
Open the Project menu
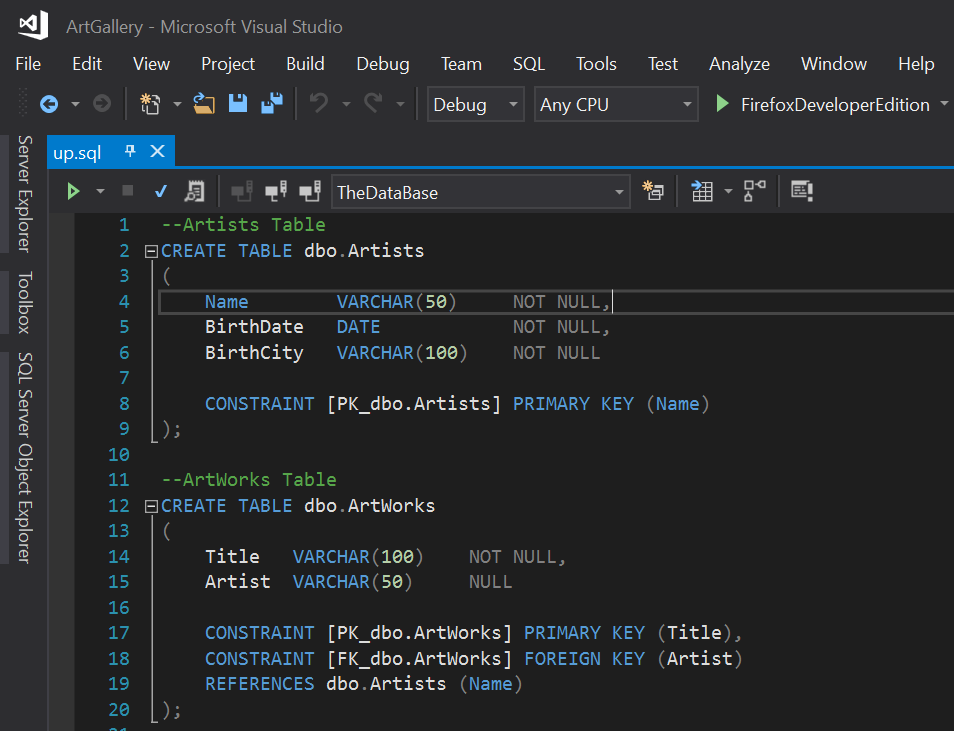[228, 64]
